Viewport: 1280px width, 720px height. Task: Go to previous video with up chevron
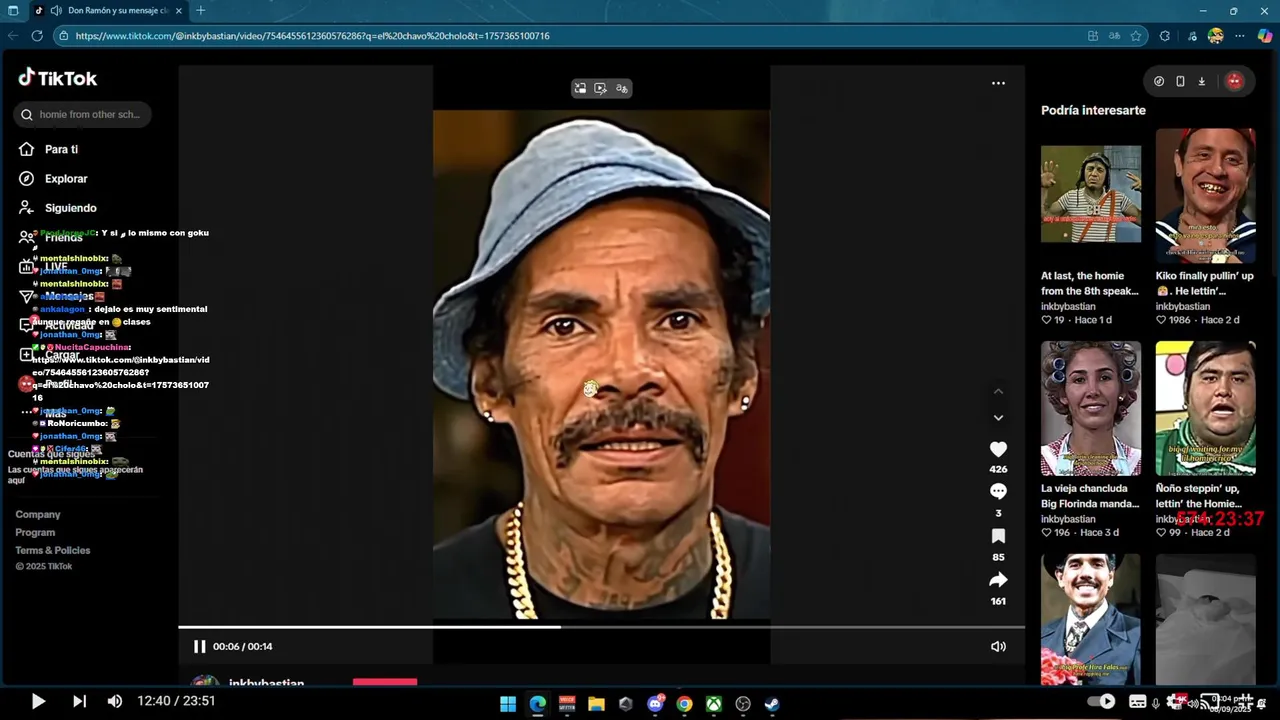tap(998, 391)
